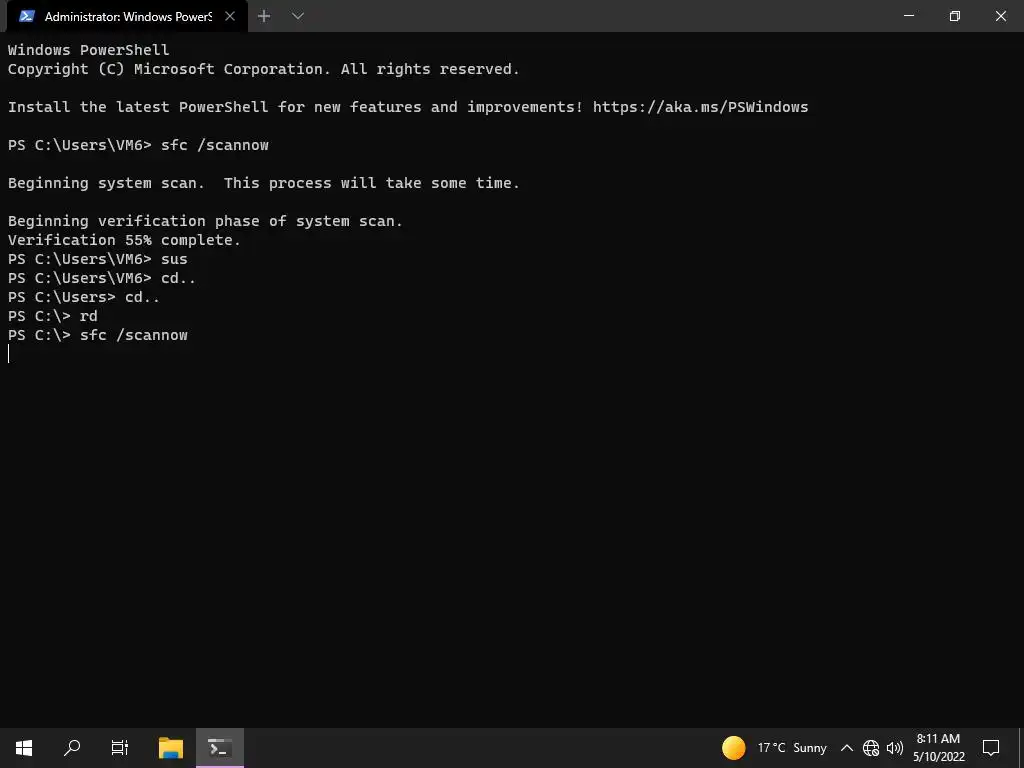Open the sunny weather widget icon
Viewport: 1024px width, 768px height.
point(733,748)
